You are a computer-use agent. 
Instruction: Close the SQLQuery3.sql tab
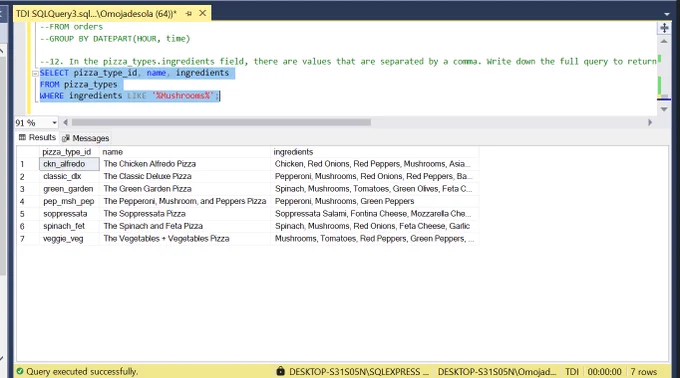coord(203,13)
